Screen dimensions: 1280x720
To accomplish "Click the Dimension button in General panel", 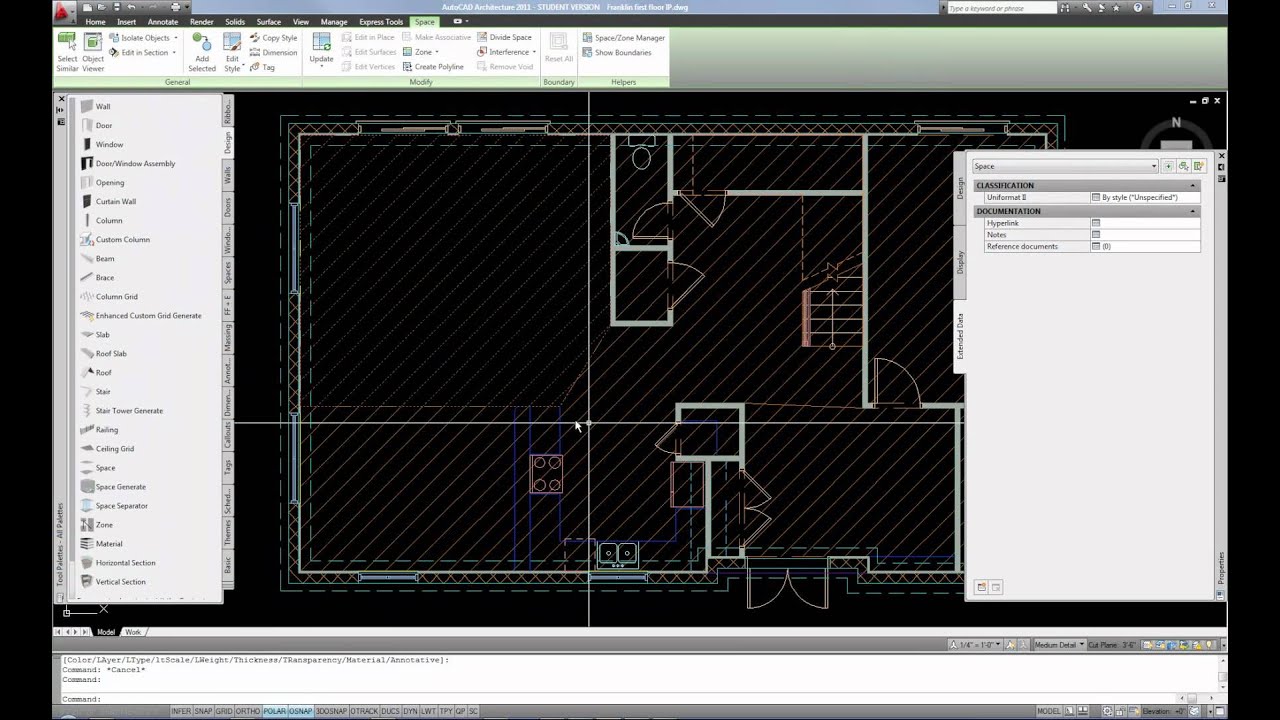I will pos(273,53).
